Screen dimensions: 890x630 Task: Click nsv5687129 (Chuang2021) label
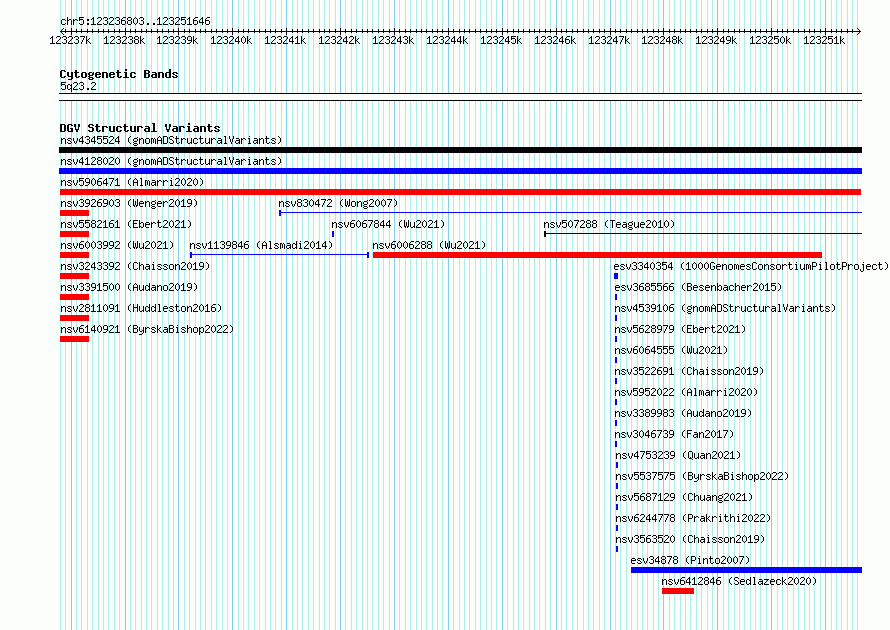(684, 497)
